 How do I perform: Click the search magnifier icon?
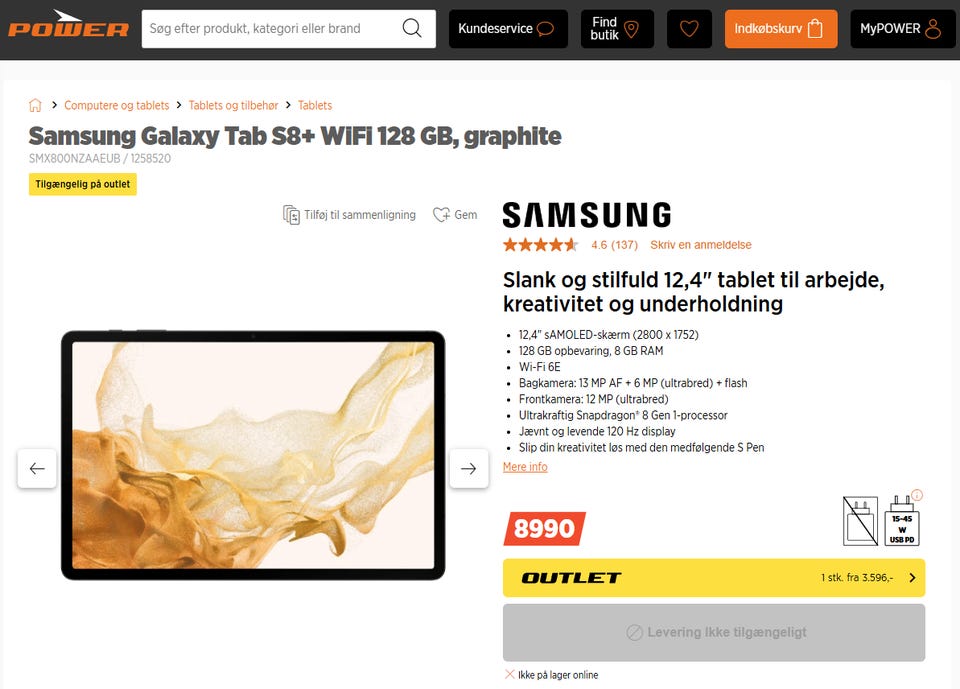point(412,28)
